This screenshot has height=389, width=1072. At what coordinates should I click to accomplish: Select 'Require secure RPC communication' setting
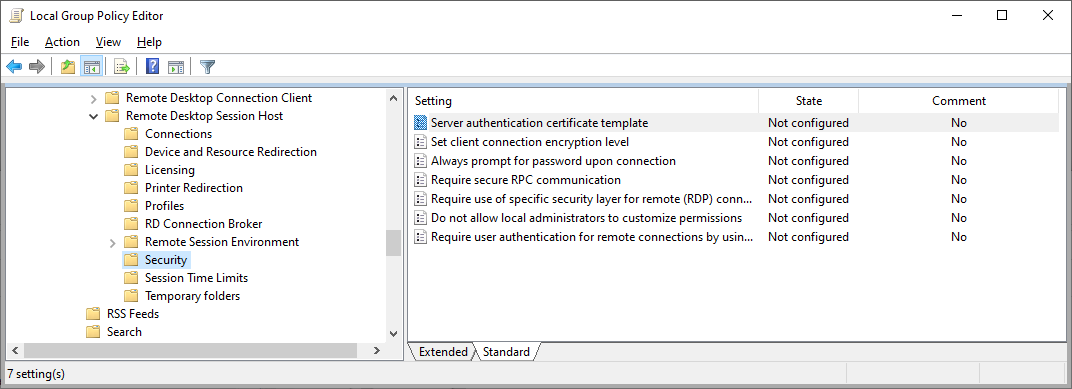[x=526, y=180]
